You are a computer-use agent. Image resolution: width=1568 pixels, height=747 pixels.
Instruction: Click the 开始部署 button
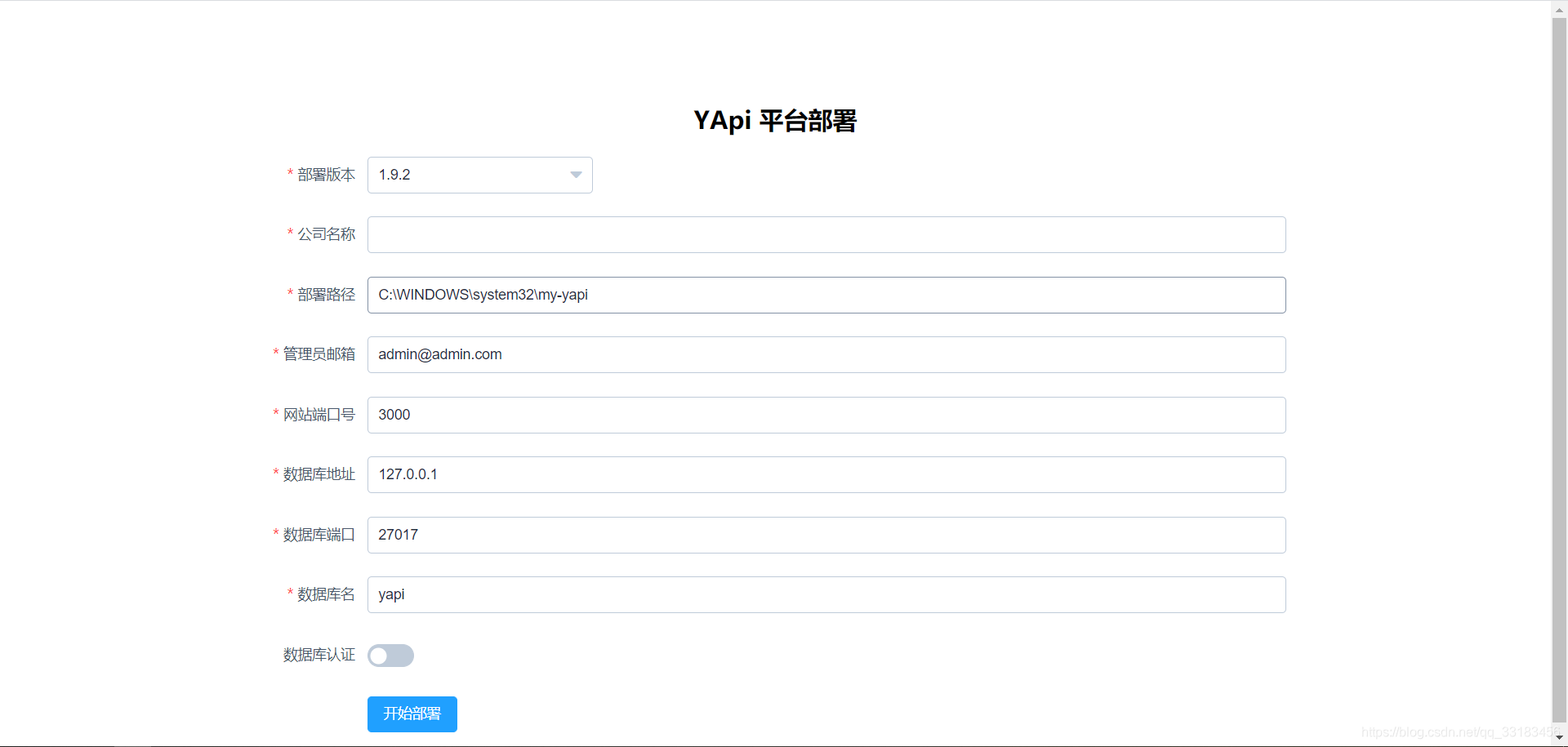[x=412, y=714]
